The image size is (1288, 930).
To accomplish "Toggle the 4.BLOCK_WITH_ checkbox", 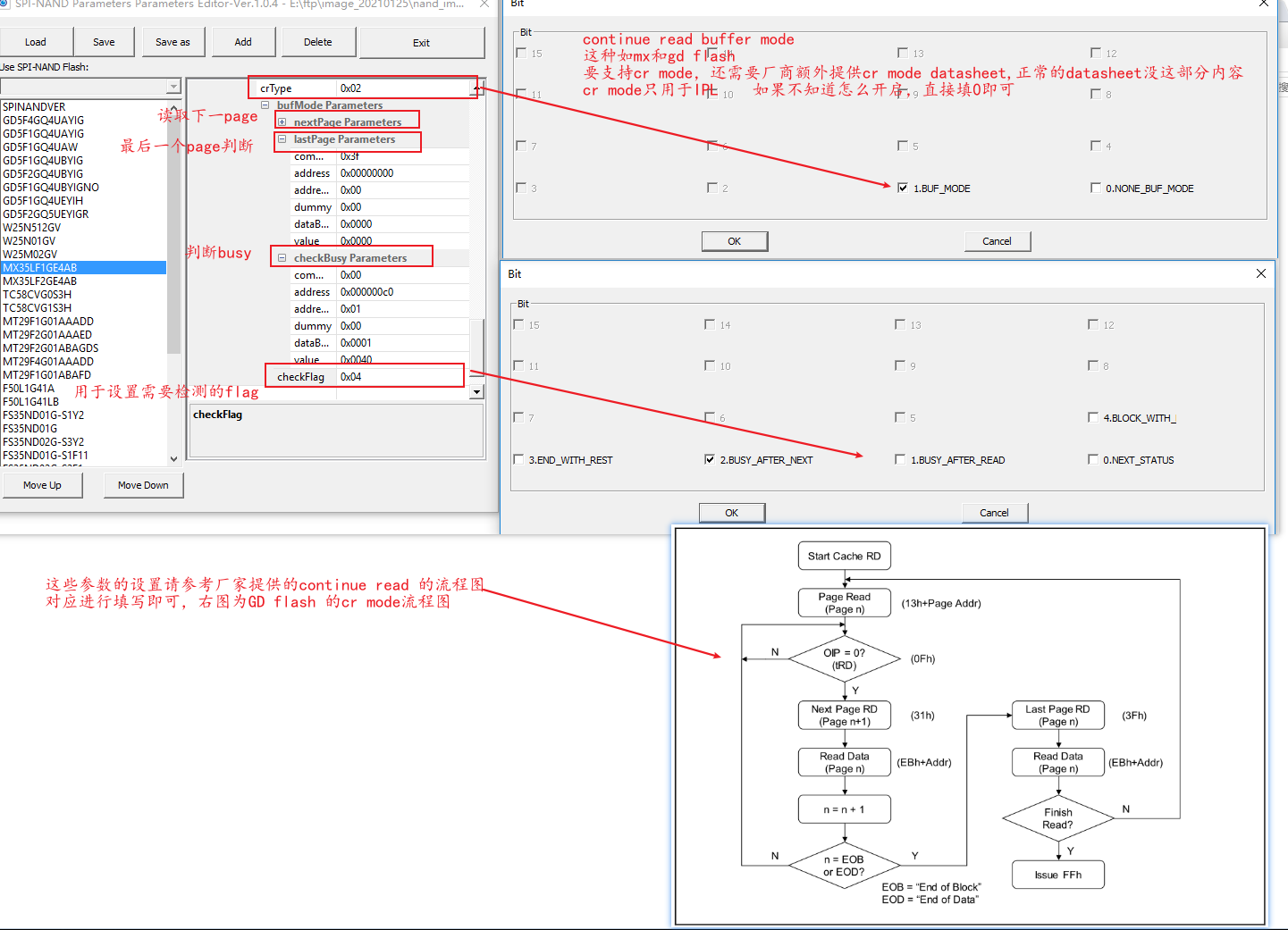I will (1093, 418).
